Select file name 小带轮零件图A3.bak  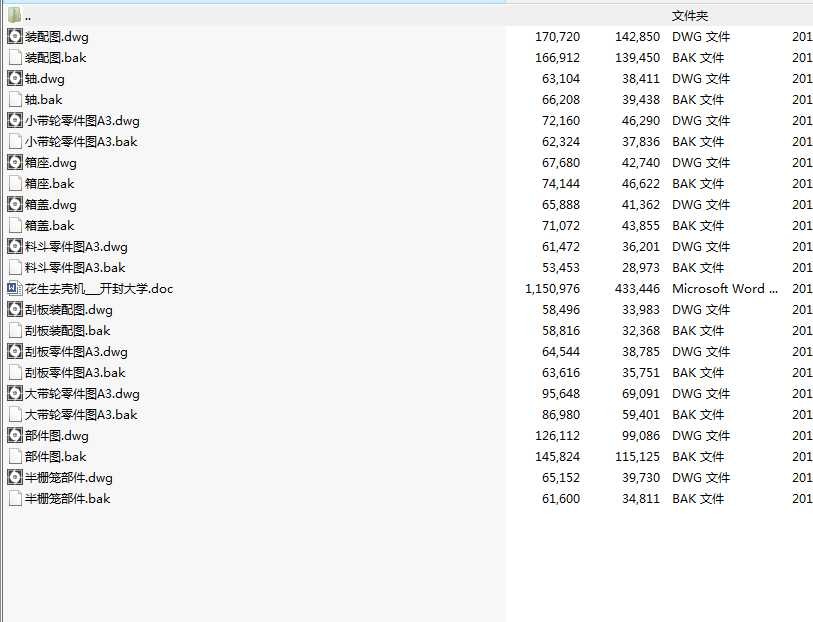click(81, 142)
